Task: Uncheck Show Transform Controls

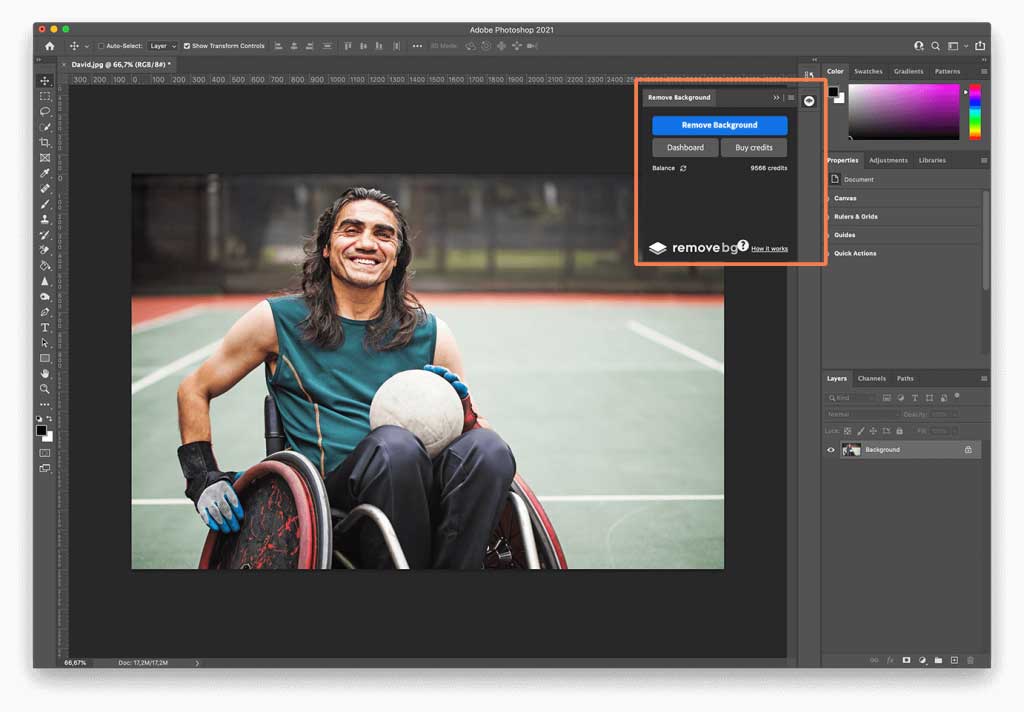Action: pyautogui.click(x=187, y=46)
